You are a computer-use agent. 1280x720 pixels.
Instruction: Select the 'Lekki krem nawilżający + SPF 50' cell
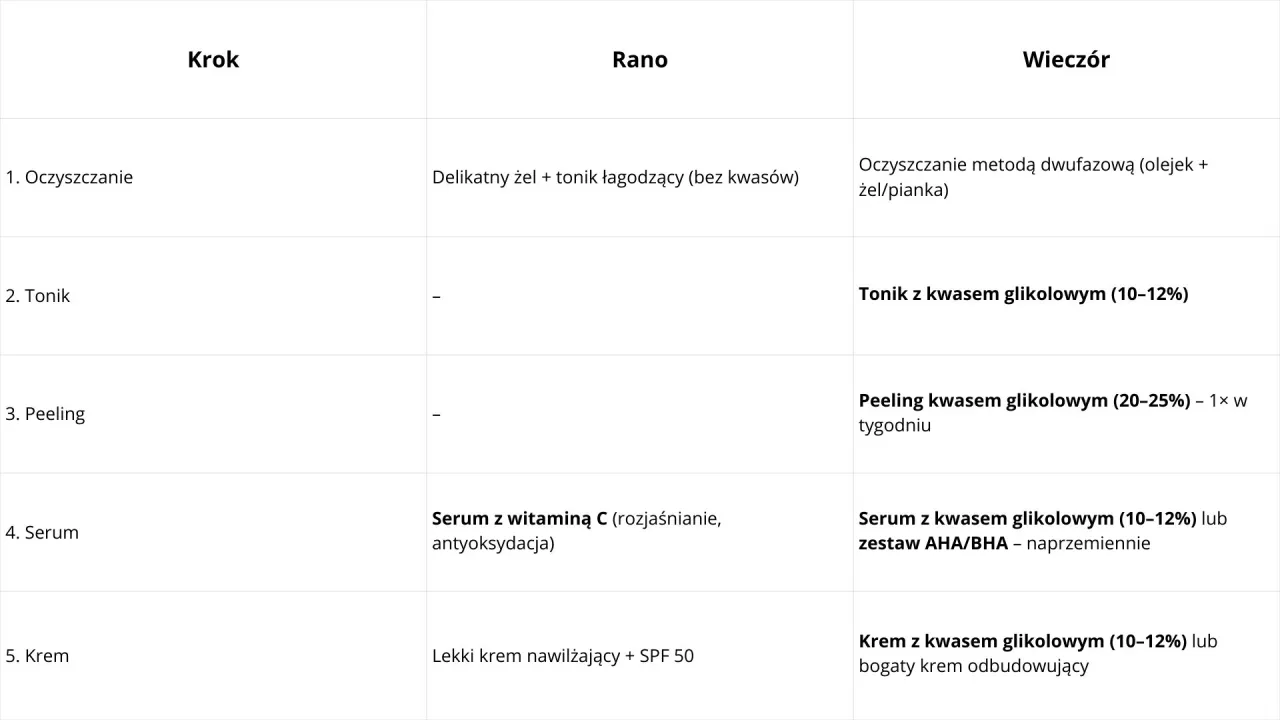[563, 656]
